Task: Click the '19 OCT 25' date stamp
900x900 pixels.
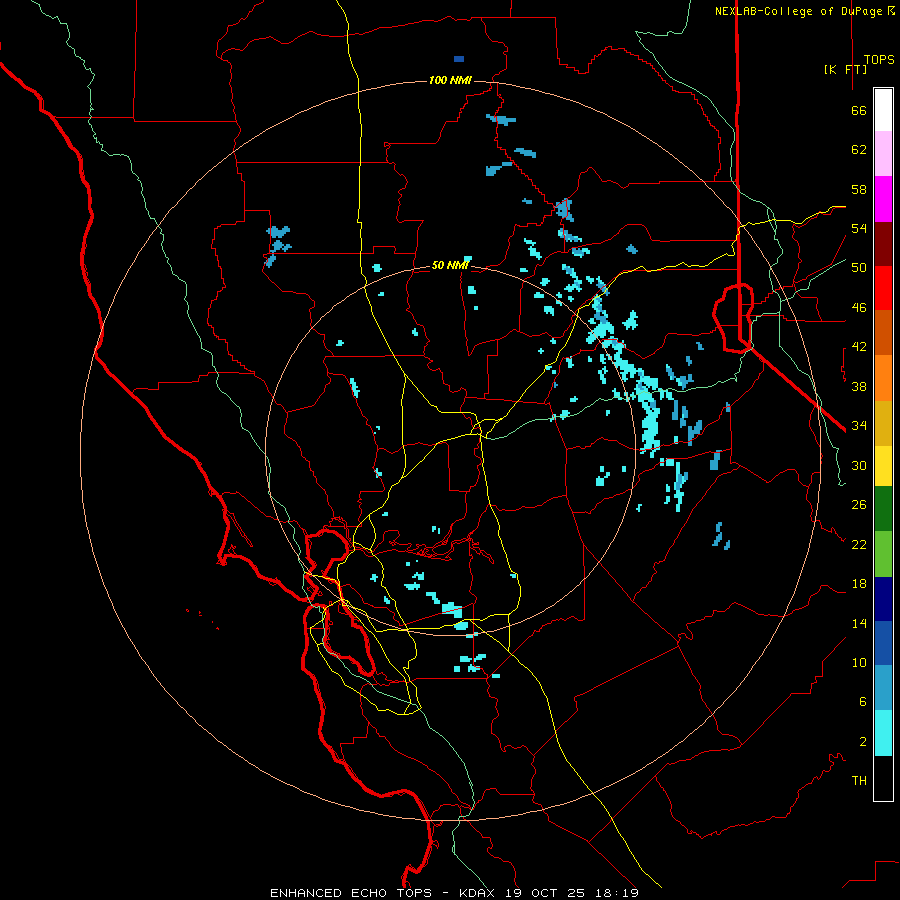Action: pyautogui.click(x=544, y=893)
